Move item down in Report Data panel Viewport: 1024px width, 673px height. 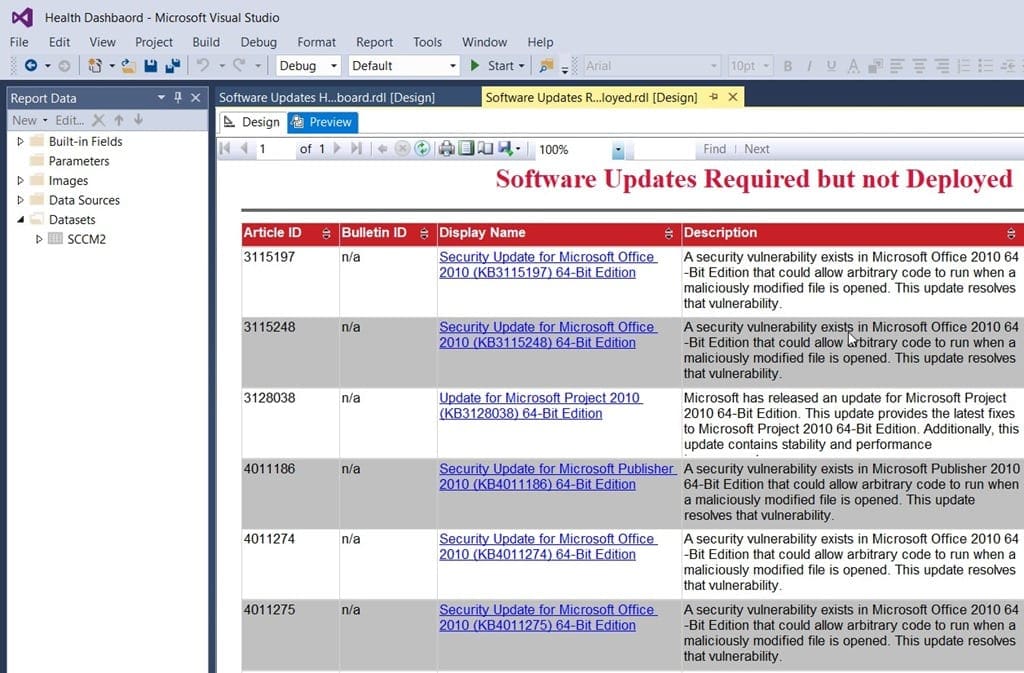(138, 120)
